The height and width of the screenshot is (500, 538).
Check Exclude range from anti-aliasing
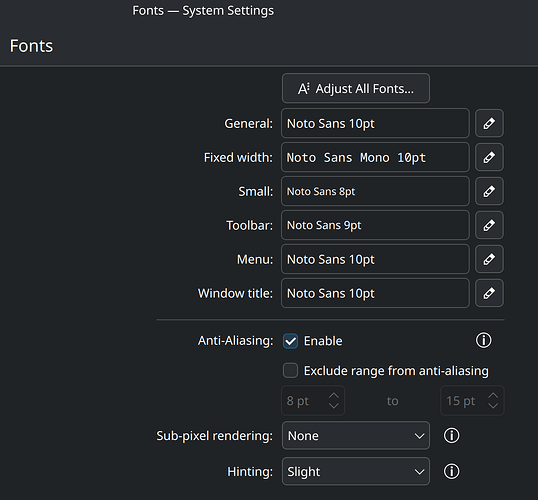click(x=290, y=371)
